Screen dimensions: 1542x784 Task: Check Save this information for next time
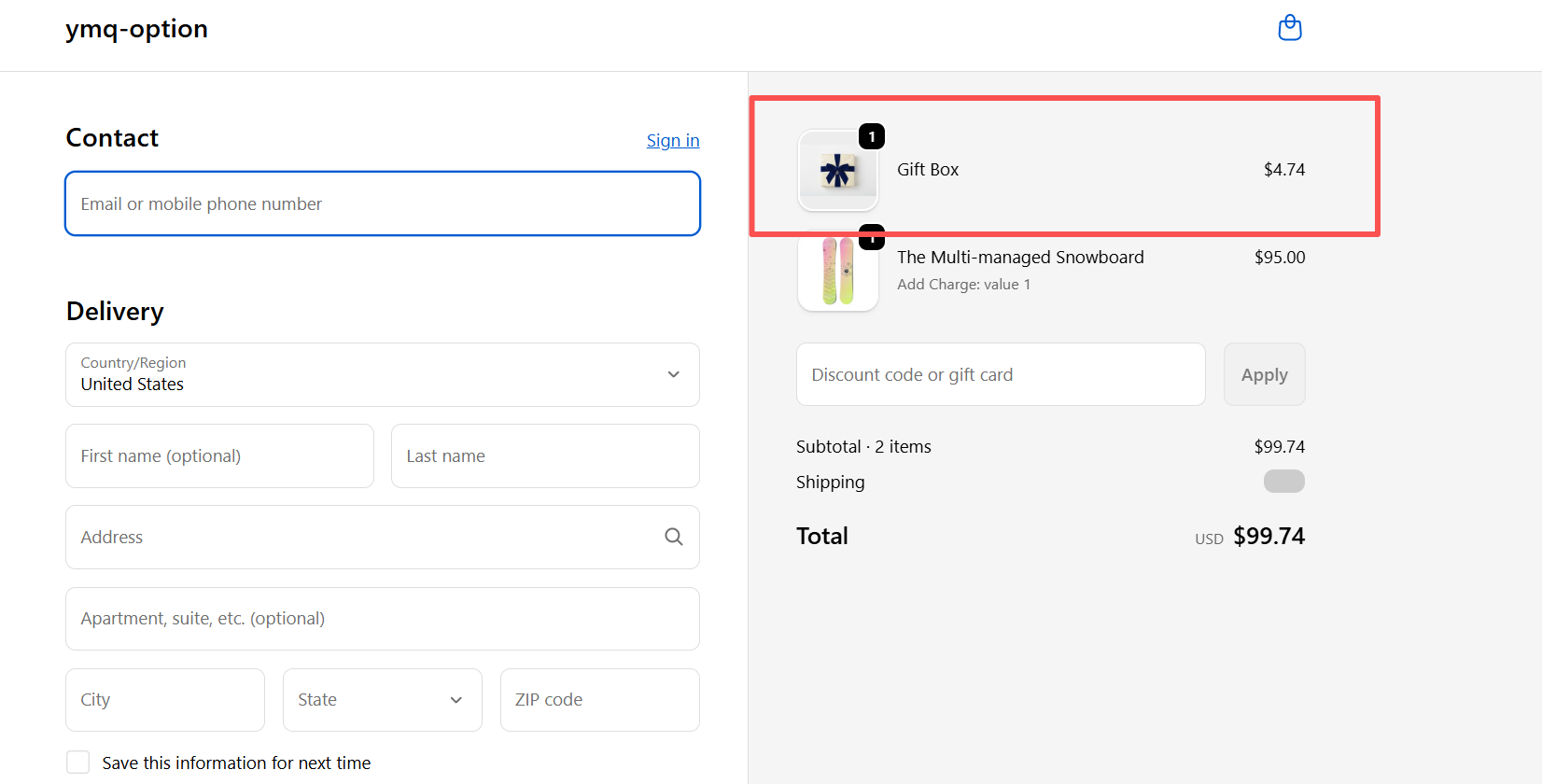(x=78, y=763)
